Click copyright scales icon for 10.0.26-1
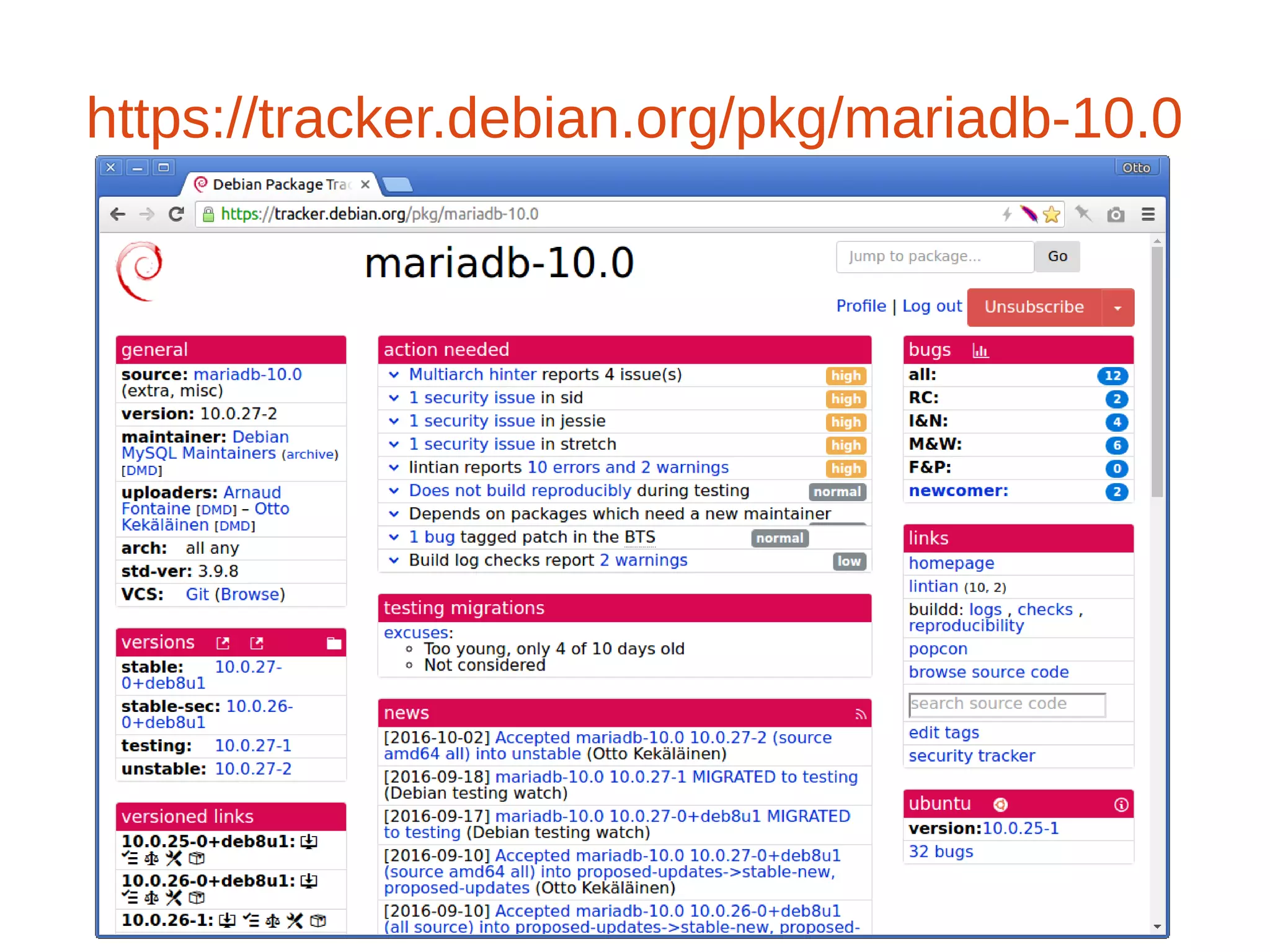1270x952 pixels. tap(273, 920)
